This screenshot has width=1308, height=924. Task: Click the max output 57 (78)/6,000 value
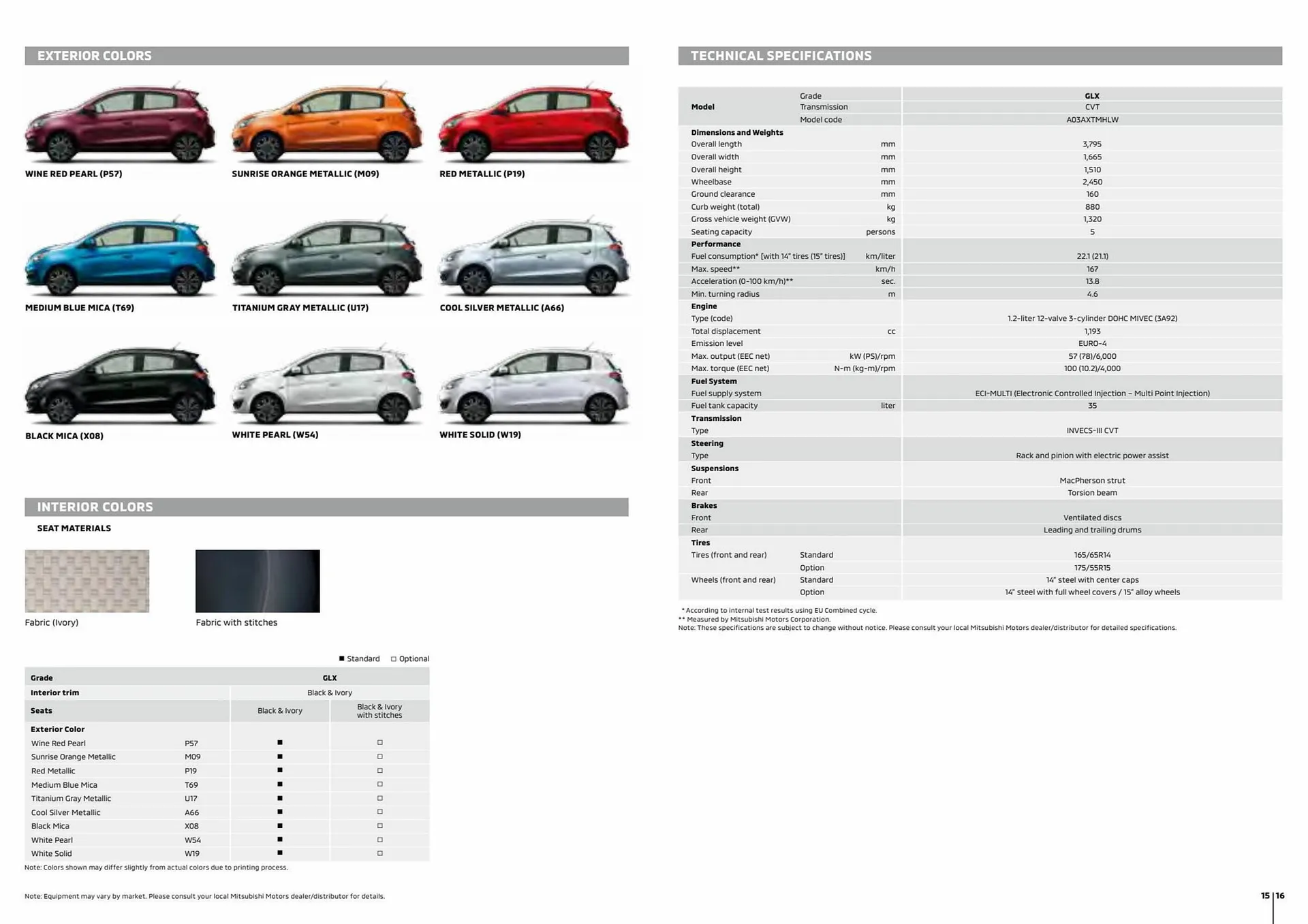pyautogui.click(x=1092, y=356)
